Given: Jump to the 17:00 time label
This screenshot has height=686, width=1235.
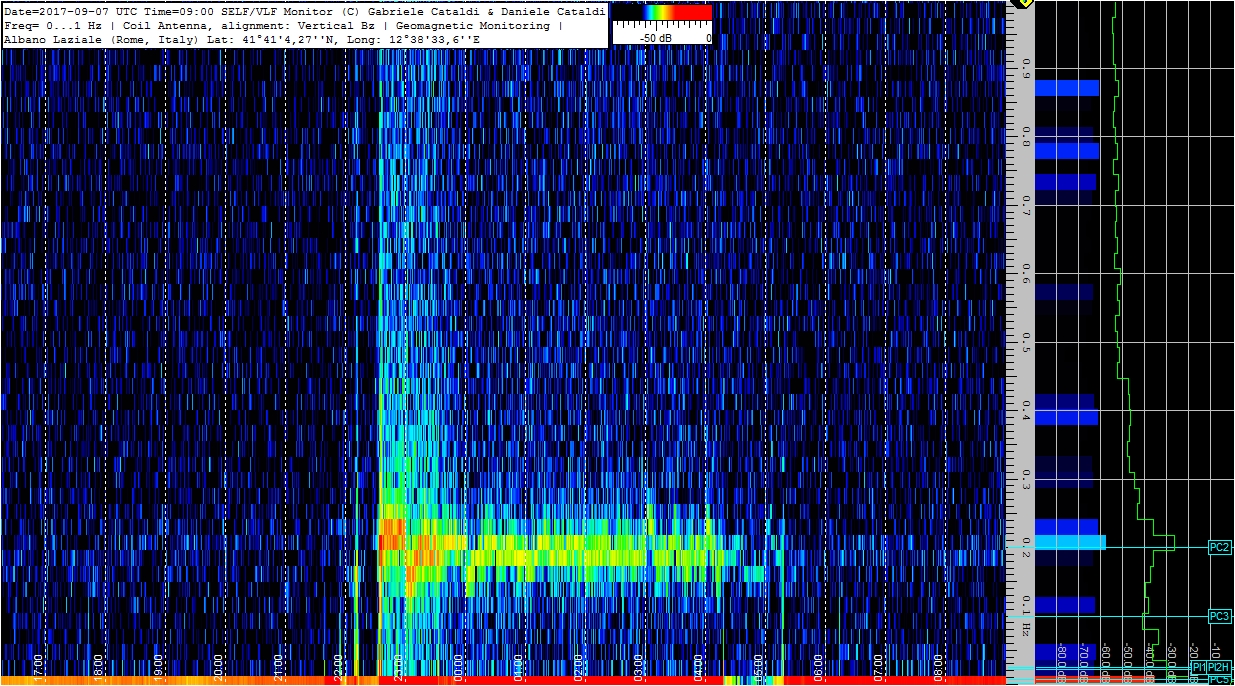Looking at the screenshot, I should click(x=38, y=663).
